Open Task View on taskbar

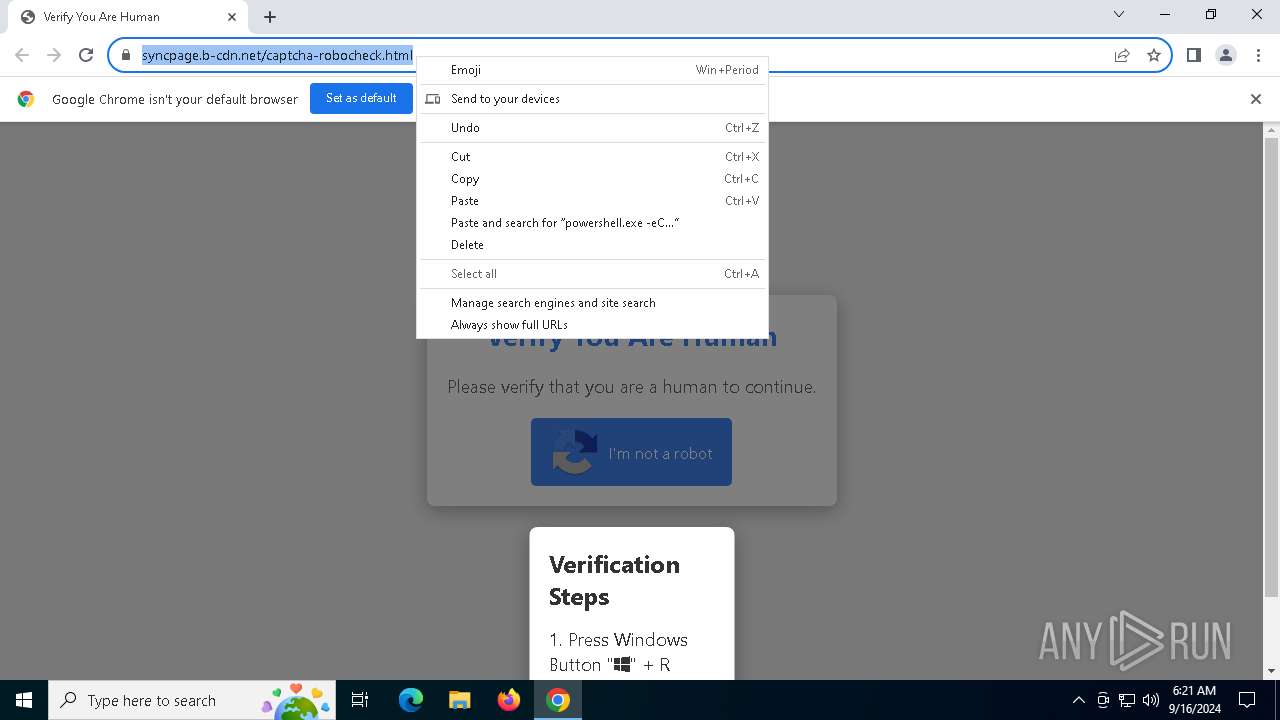click(360, 700)
